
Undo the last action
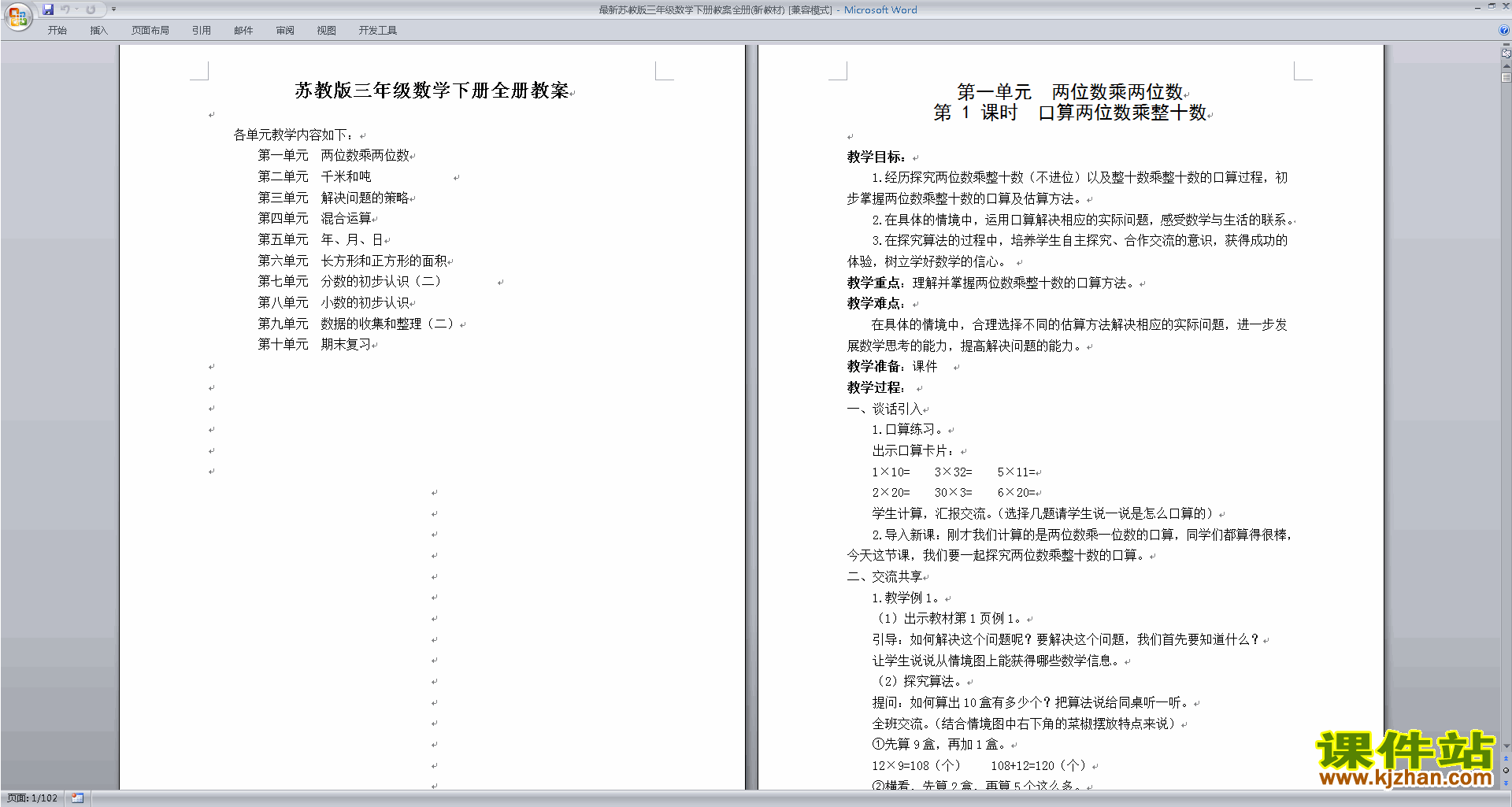pyautogui.click(x=65, y=9)
